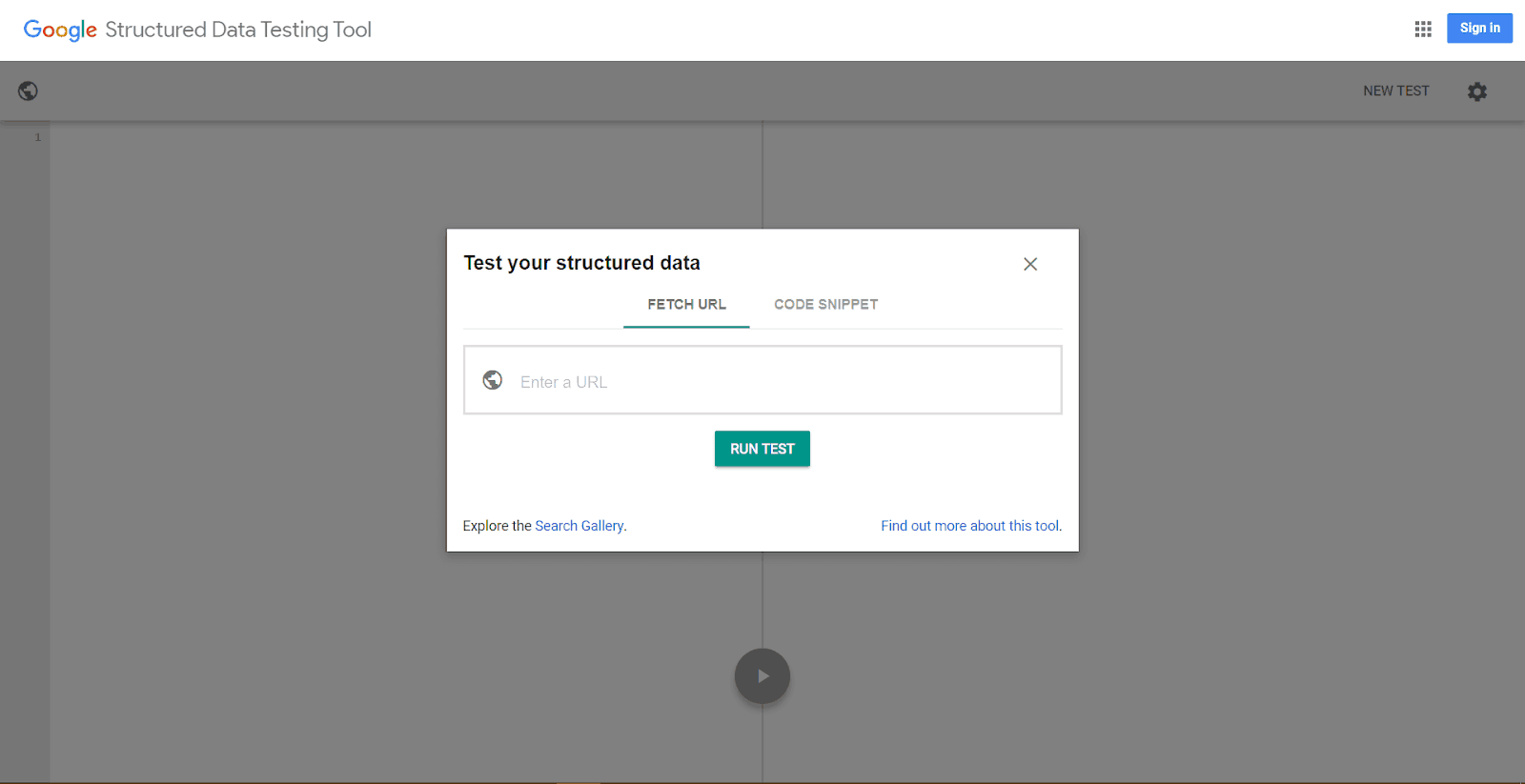Click the Google logo
The width and height of the screenshot is (1525, 784).
[60, 30]
